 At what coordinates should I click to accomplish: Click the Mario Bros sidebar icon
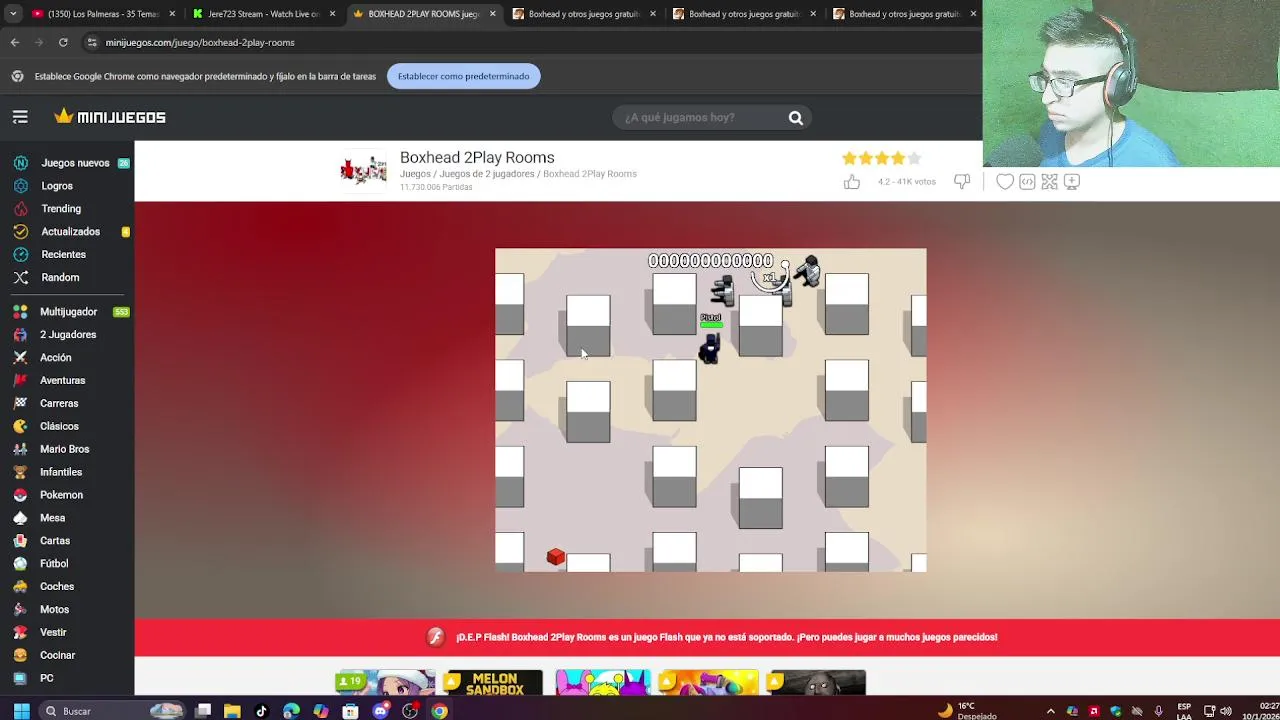[20, 449]
